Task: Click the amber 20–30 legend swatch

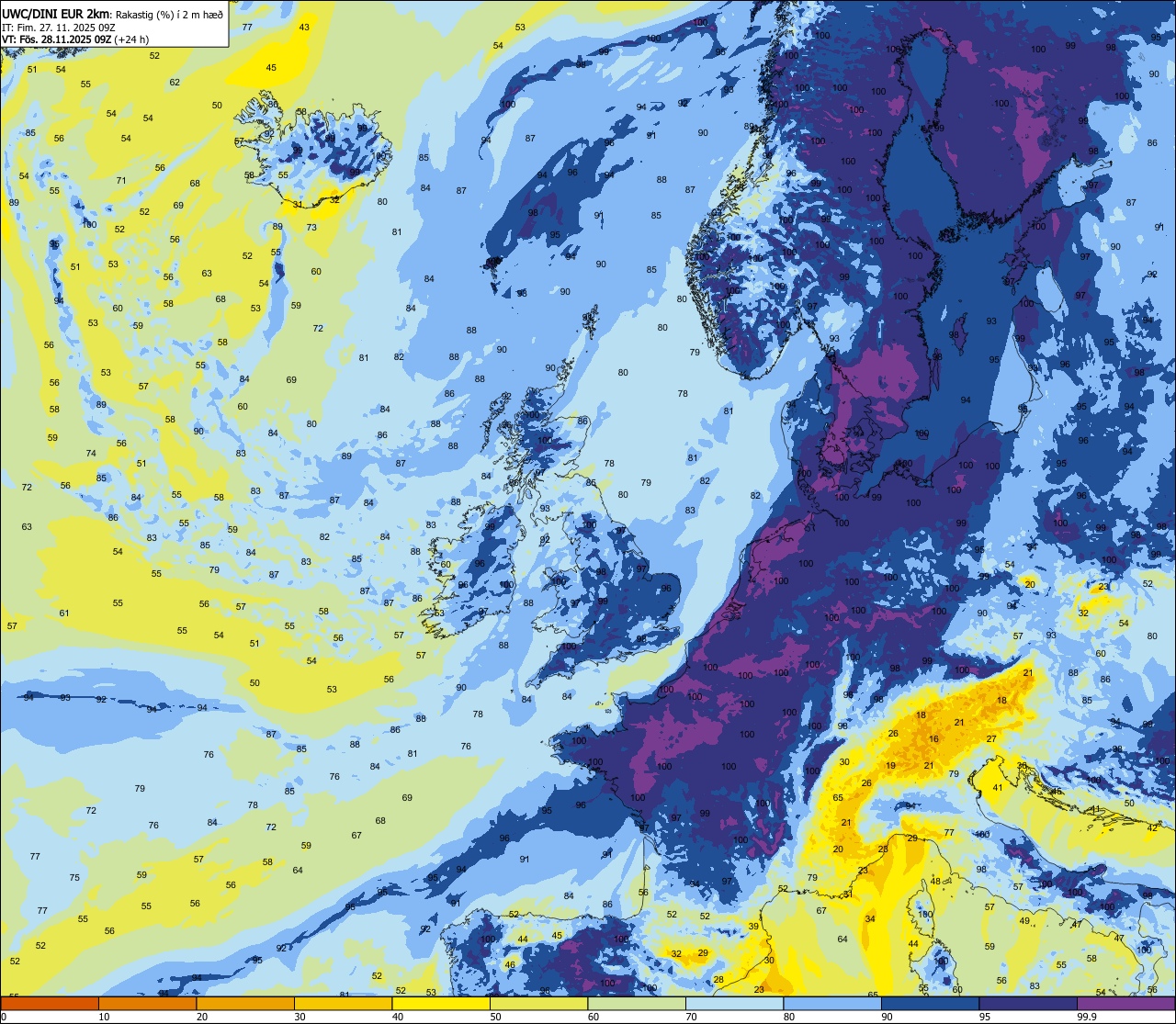Action: (245, 1003)
